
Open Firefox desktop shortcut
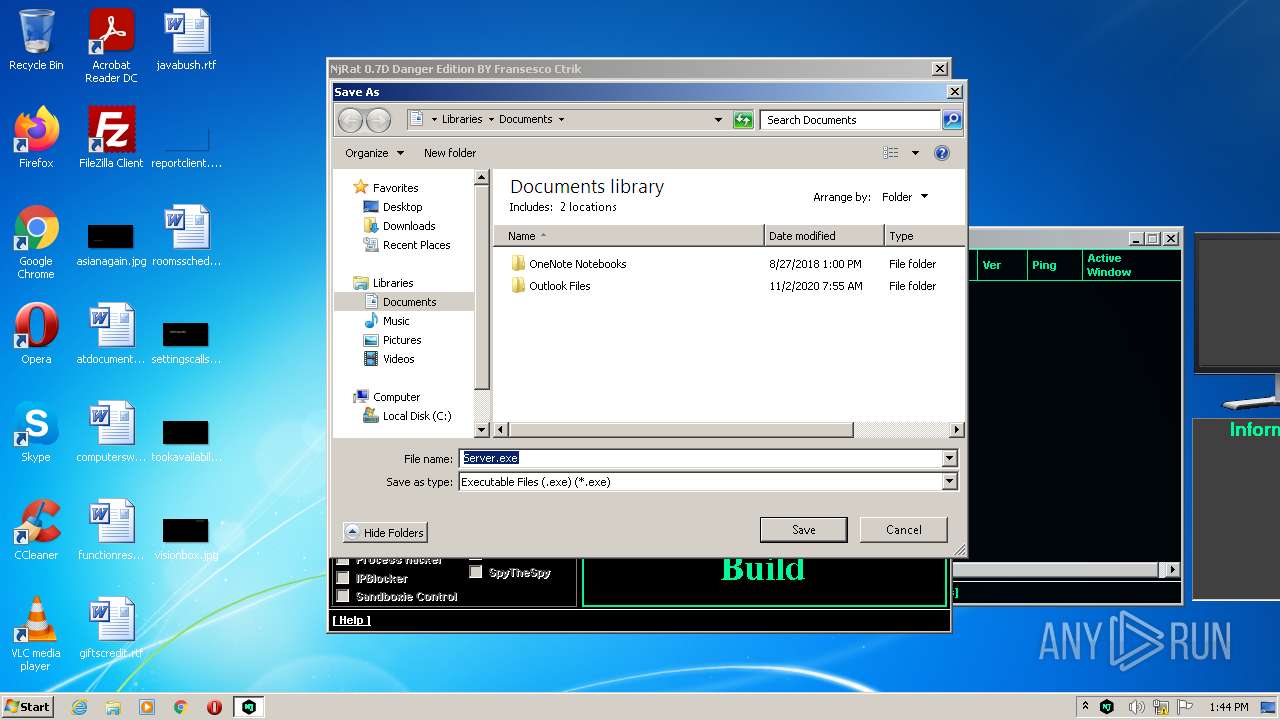click(x=36, y=138)
